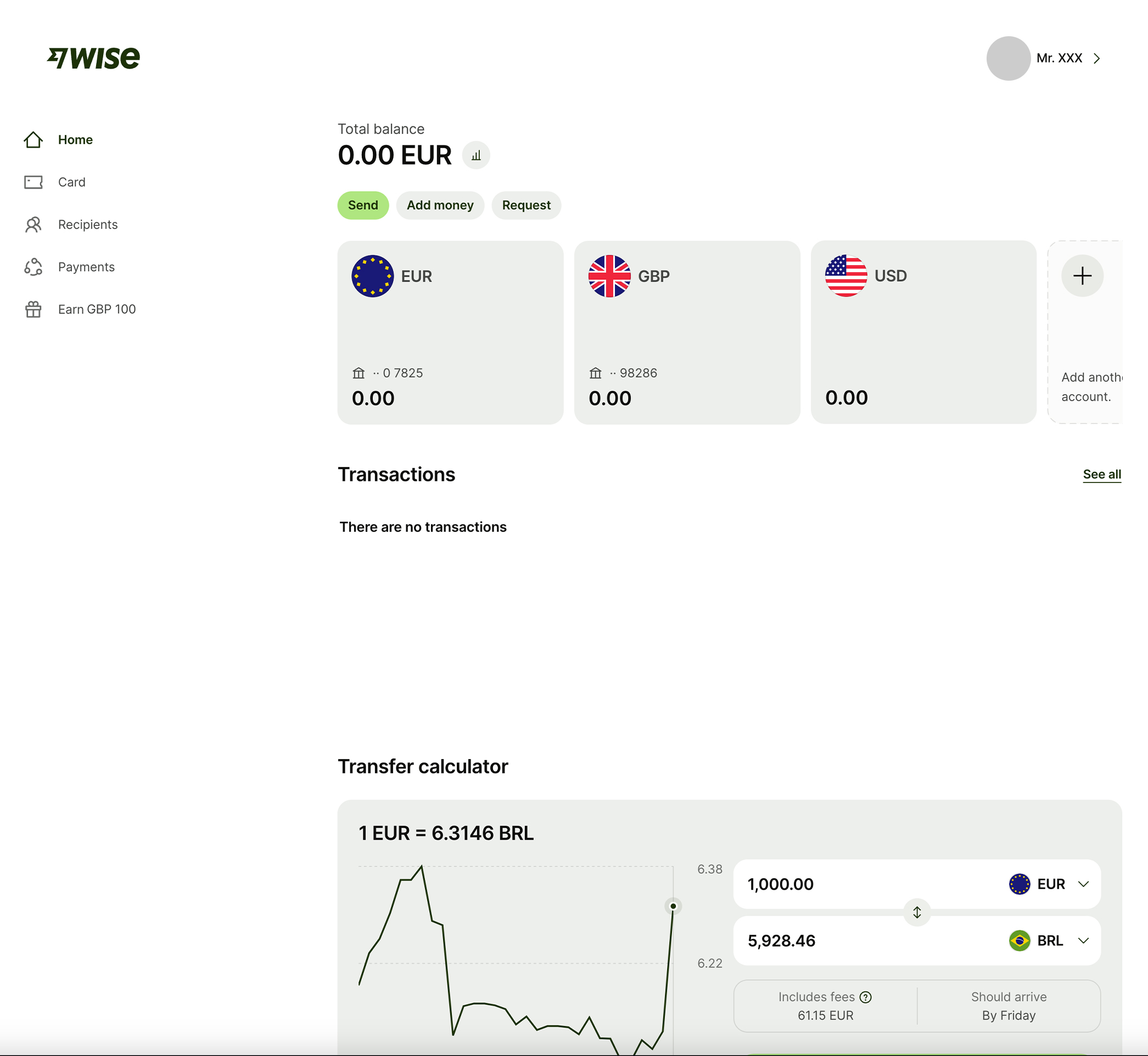Open the Payments menu item
1148x1056 pixels.
(x=86, y=267)
